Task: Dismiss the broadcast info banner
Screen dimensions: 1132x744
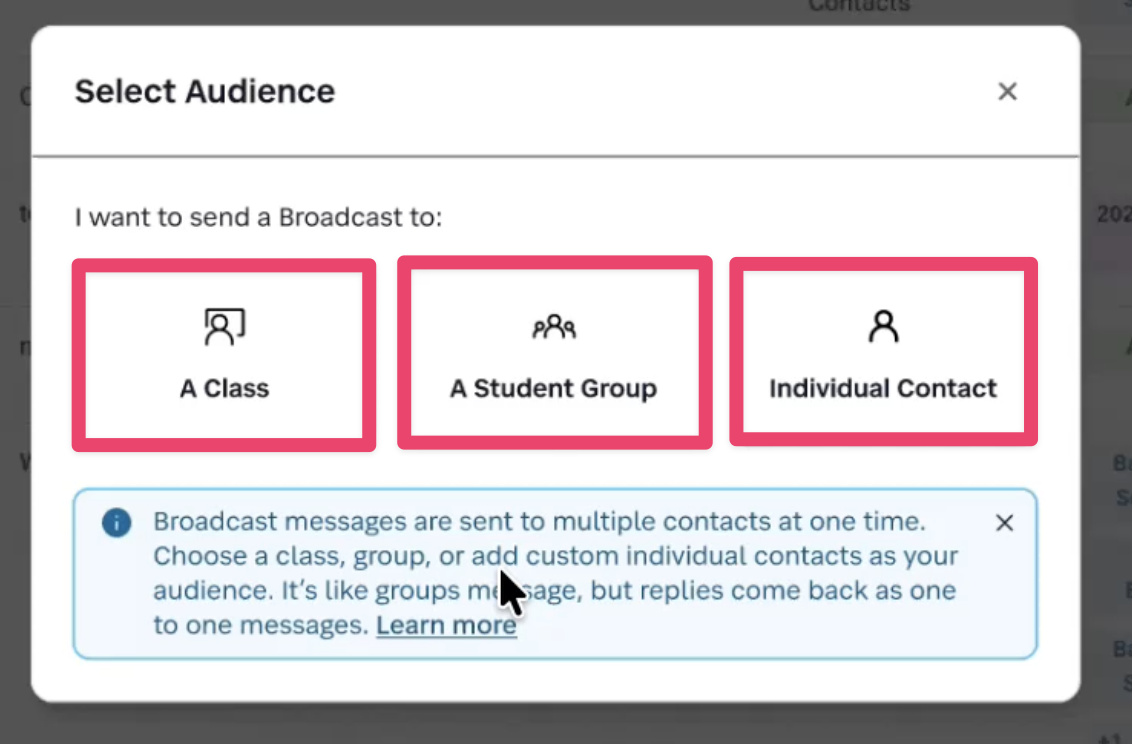Action: pyautogui.click(x=1005, y=523)
